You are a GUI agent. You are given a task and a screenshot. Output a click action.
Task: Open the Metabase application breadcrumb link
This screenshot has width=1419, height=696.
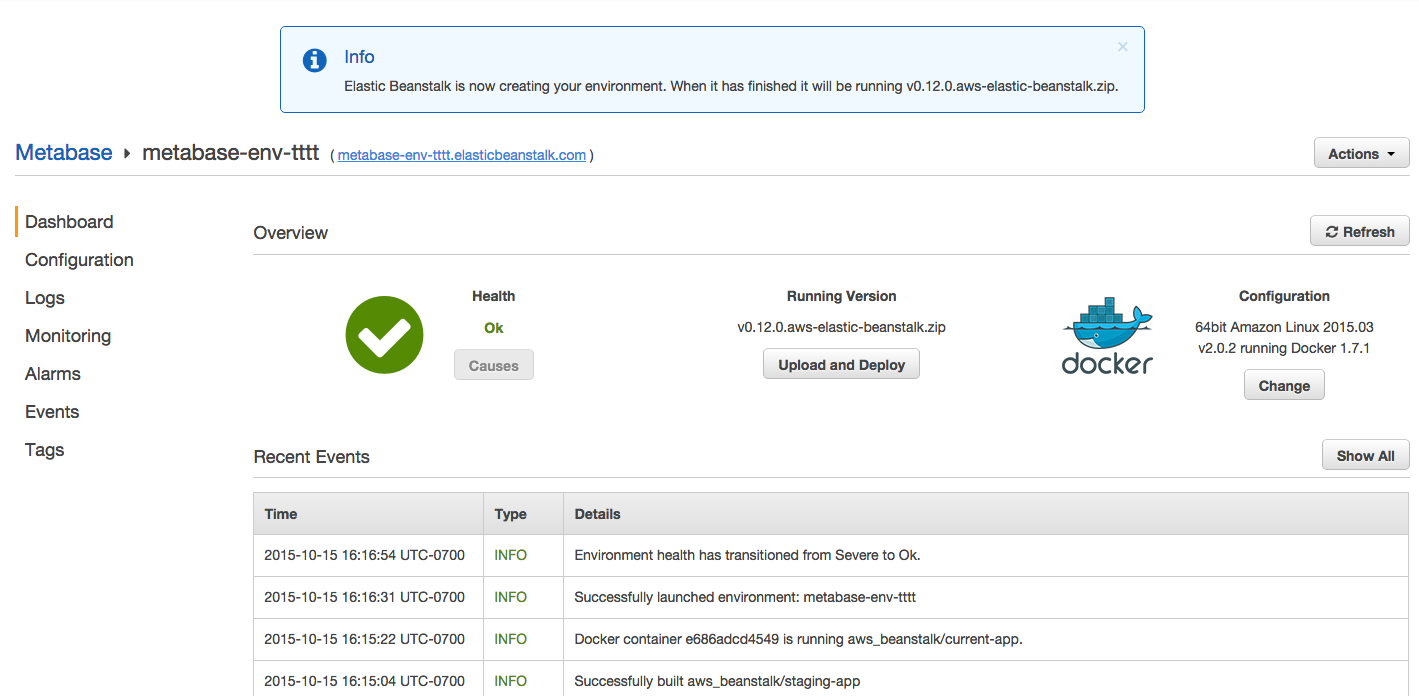[64, 153]
